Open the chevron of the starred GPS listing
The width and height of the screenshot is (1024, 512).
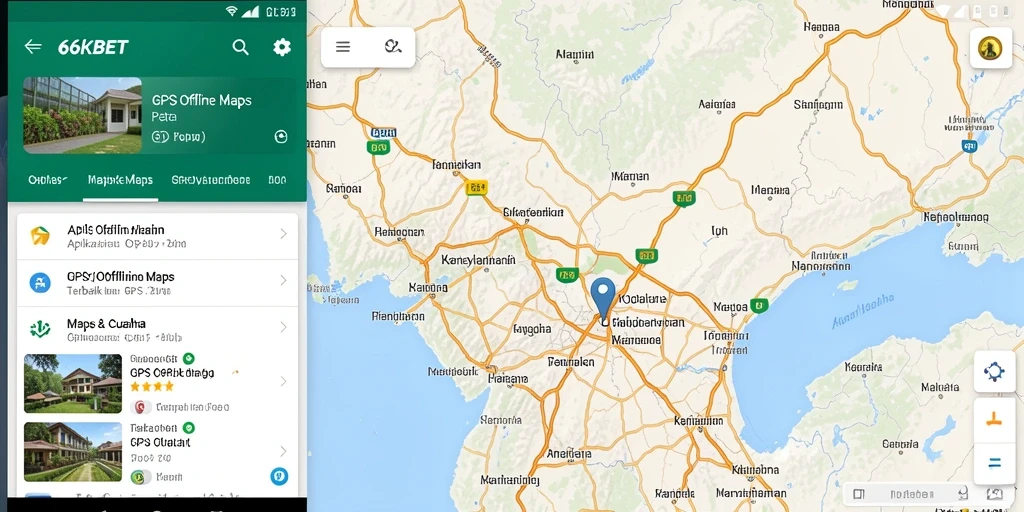[x=283, y=381]
